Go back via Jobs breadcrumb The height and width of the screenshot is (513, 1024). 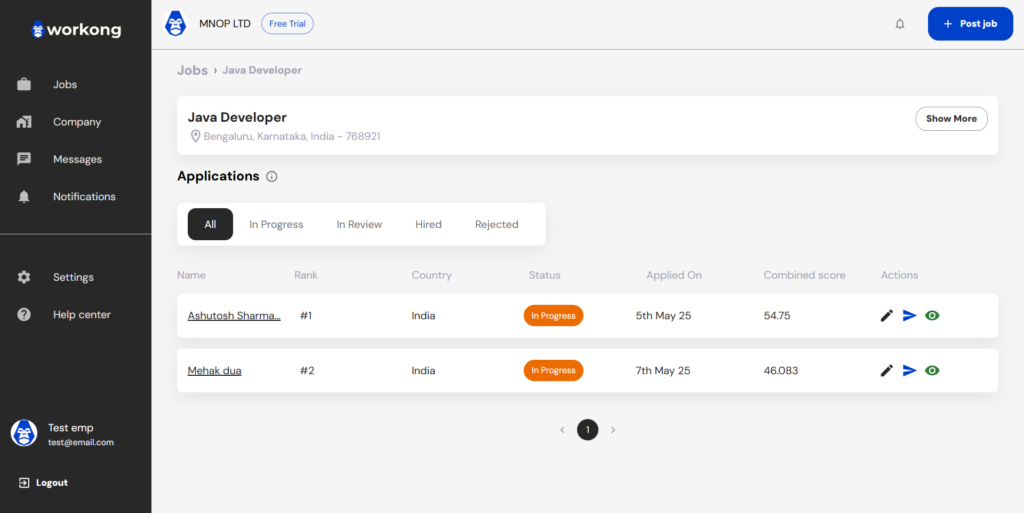192,70
